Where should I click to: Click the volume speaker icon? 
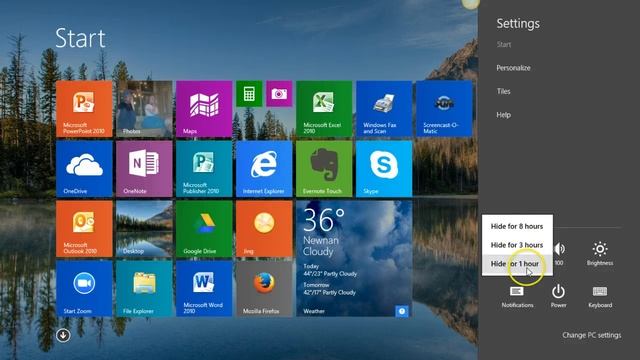click(560, 249)
